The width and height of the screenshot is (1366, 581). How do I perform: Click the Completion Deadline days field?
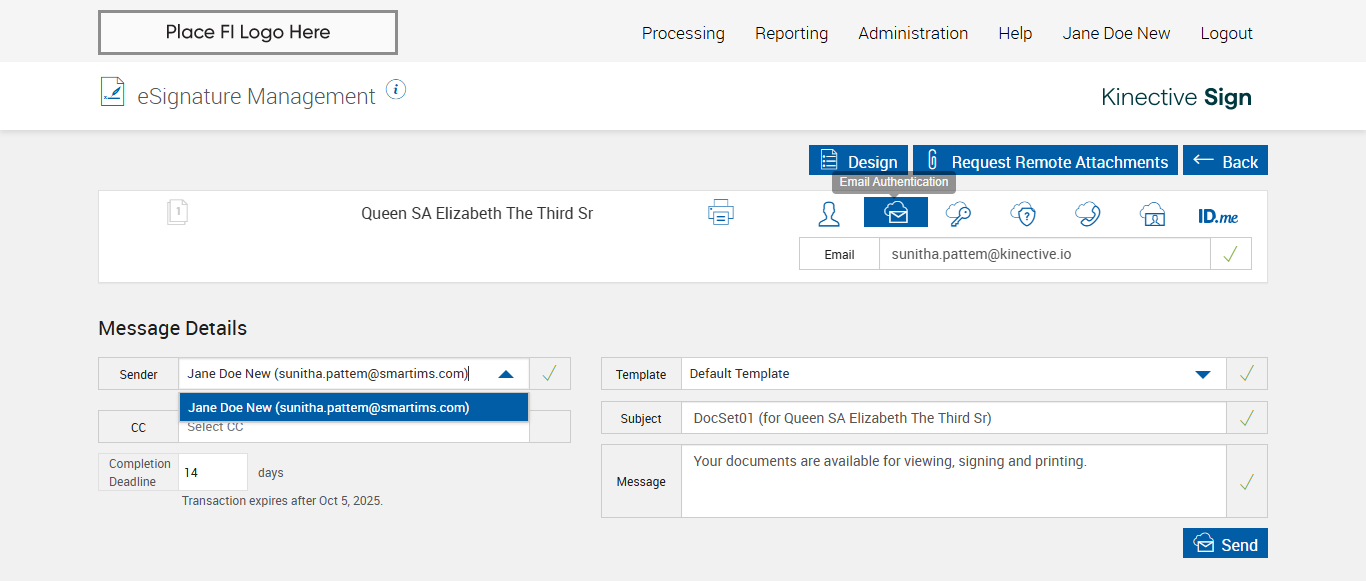point(213,472)
